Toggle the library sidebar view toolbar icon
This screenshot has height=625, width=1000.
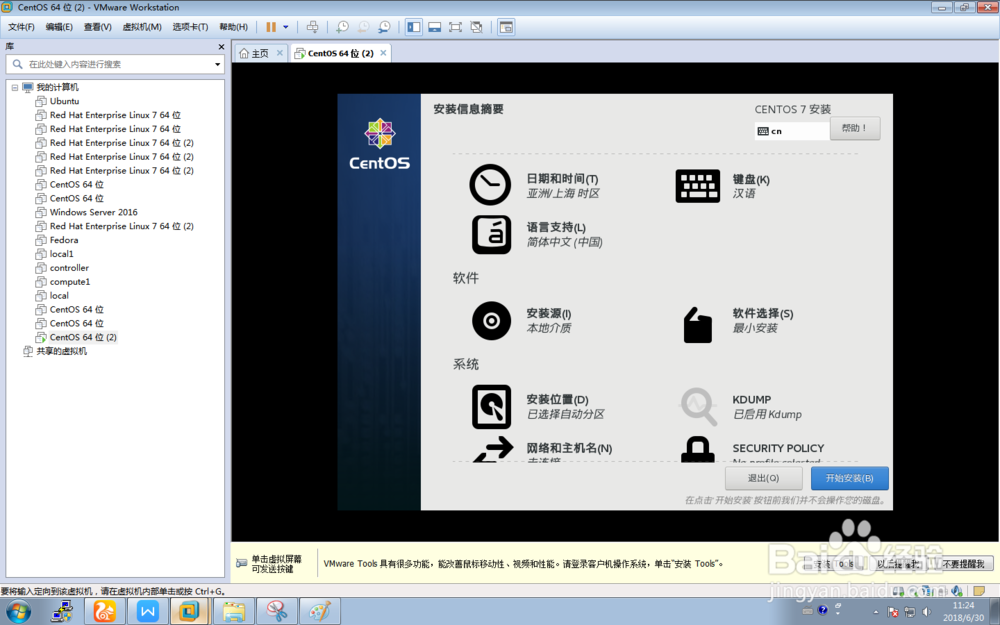click(414, 27)
